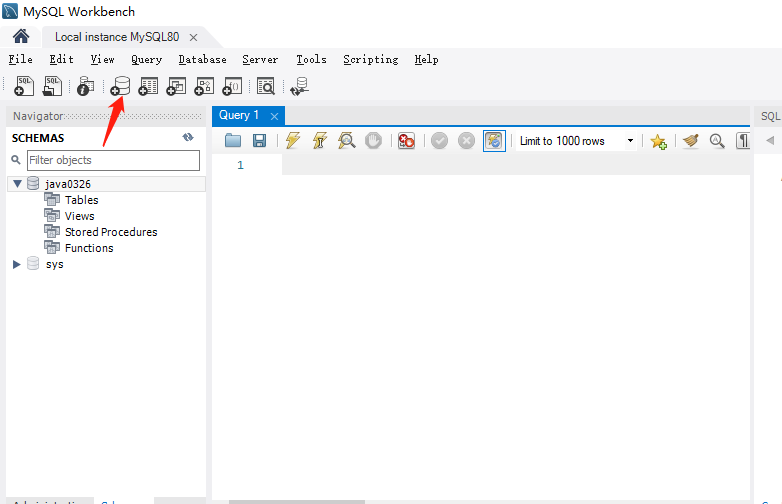Click the SQL additions side panel tab
Screen dimensions: 782x504
(770, 116)
